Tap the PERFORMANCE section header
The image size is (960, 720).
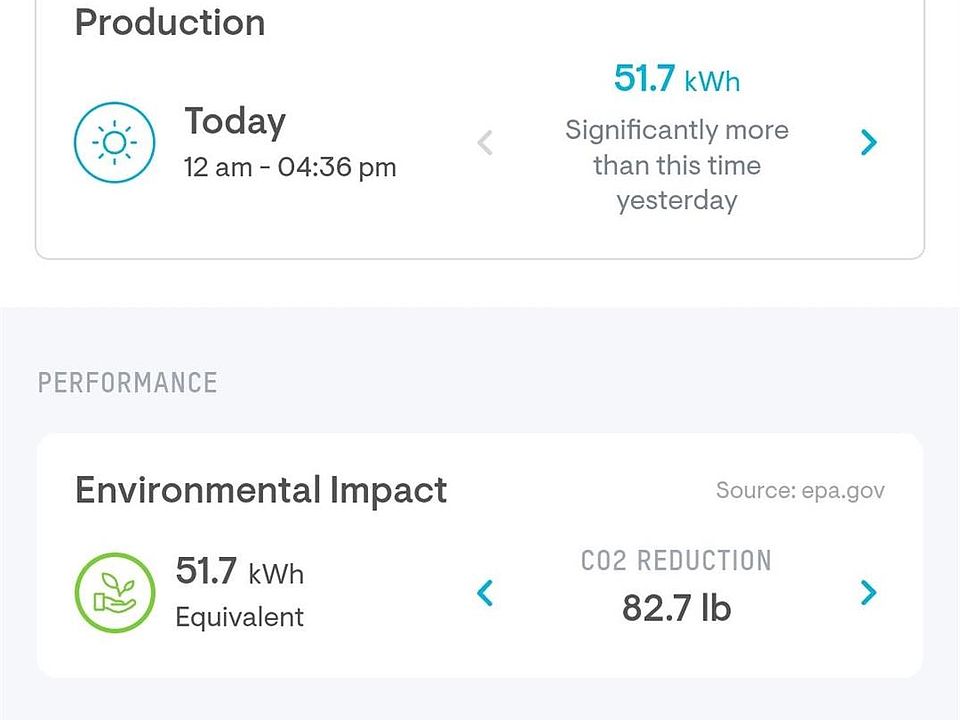[x=127, y=383]
